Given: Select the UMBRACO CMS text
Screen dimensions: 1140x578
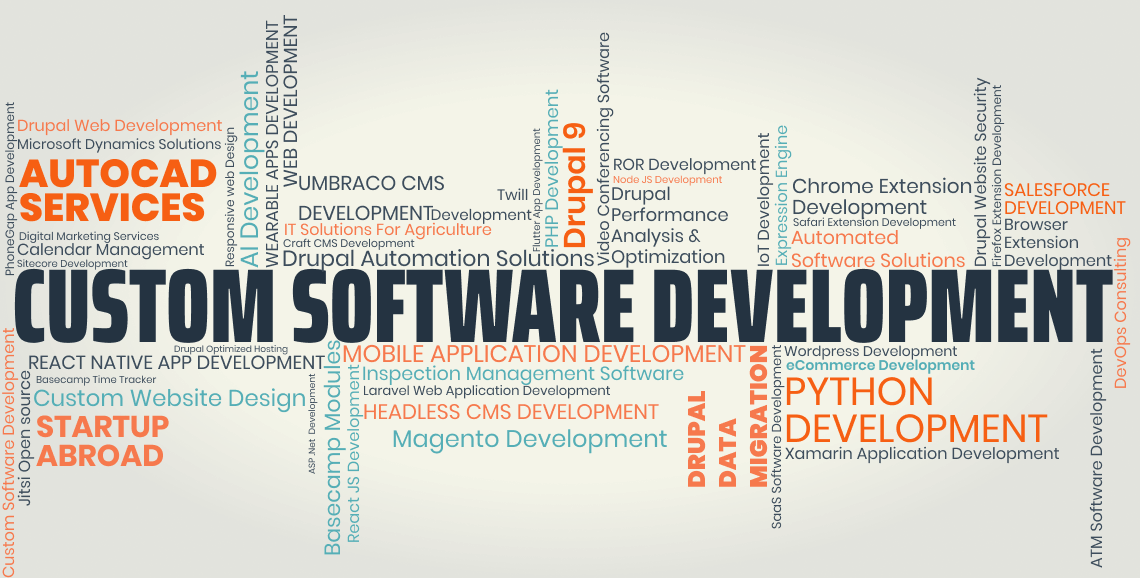Looking at the screenshot, I should (x=371, y=183).
